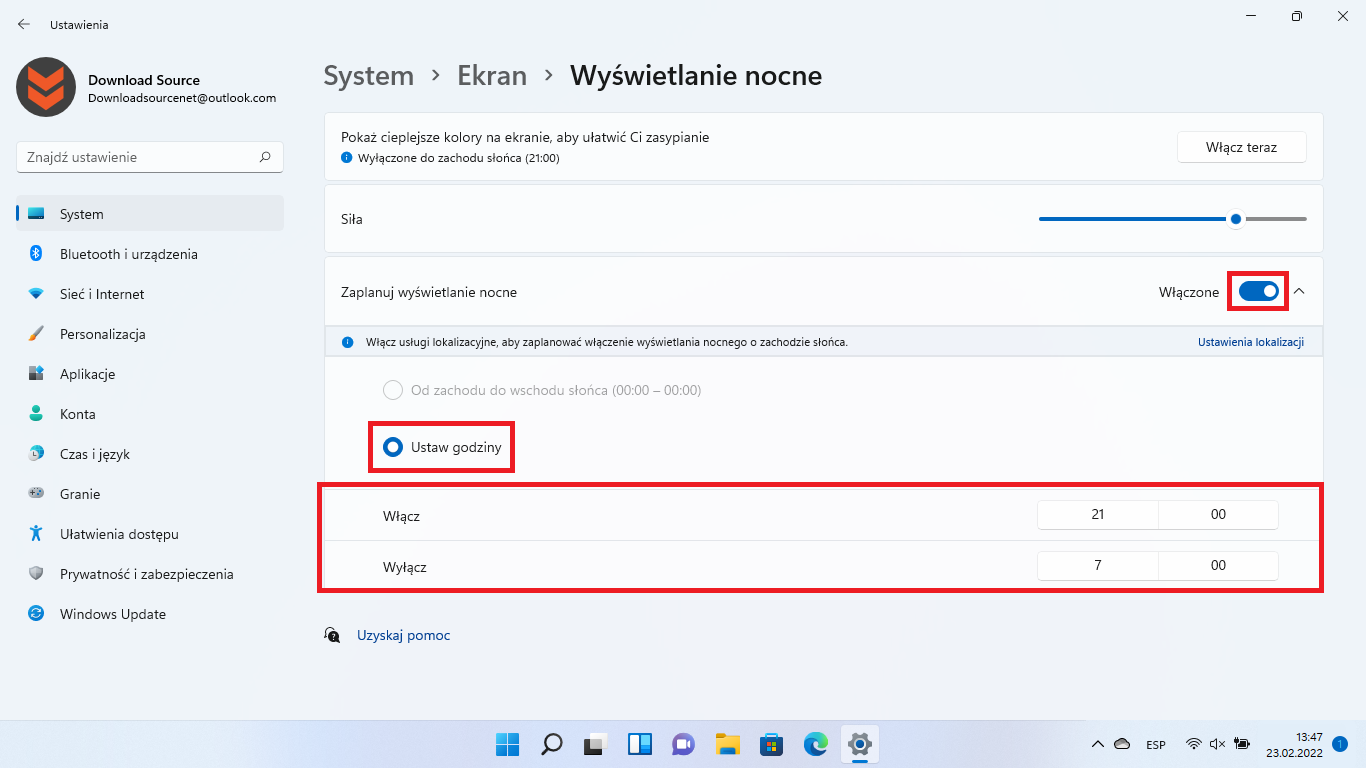
Task: Open the Wyłącz minutes picker showing 00
Action: [1218, 565]
